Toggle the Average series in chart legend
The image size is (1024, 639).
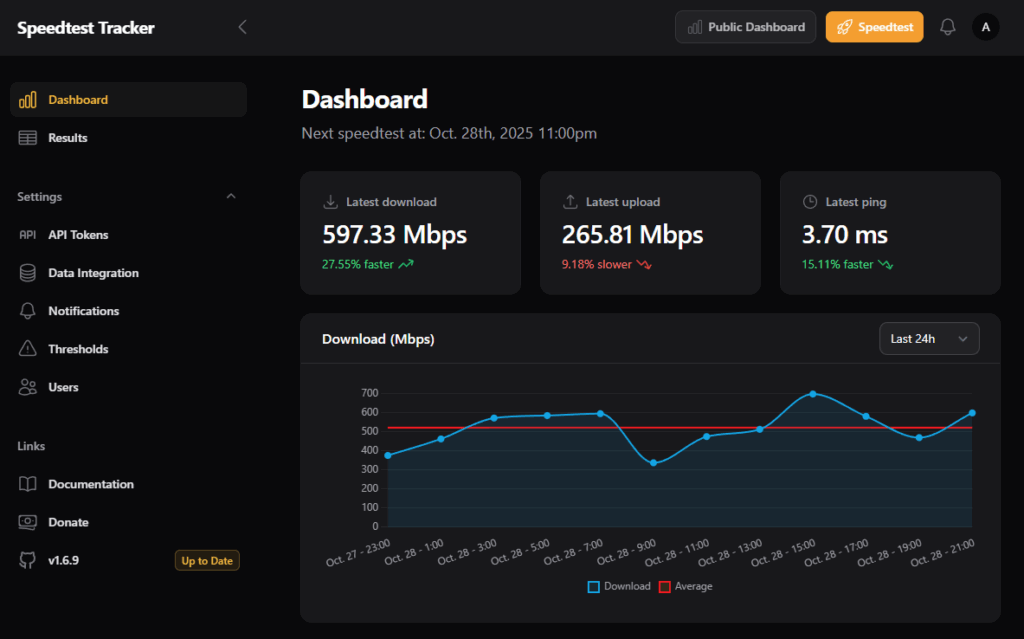coord(685,587)
